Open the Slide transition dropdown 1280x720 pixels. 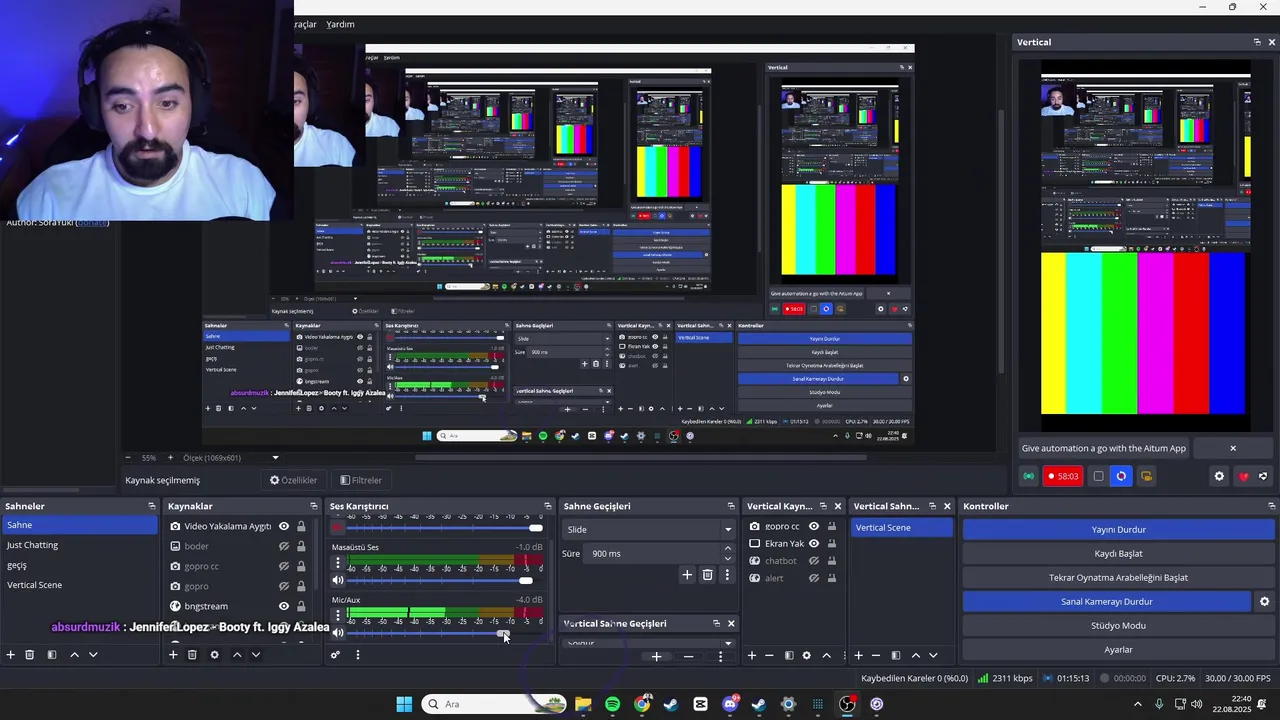pos(649,529)
